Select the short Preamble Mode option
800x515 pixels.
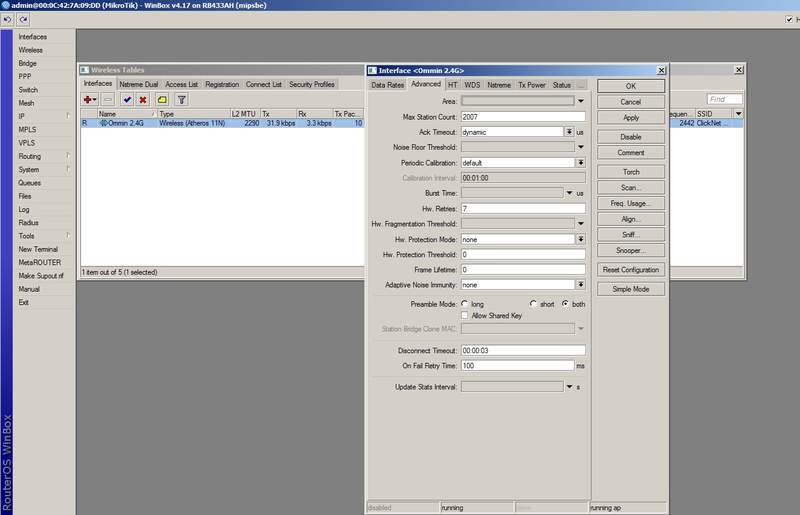pyautogui.click(x=533, y=303)
